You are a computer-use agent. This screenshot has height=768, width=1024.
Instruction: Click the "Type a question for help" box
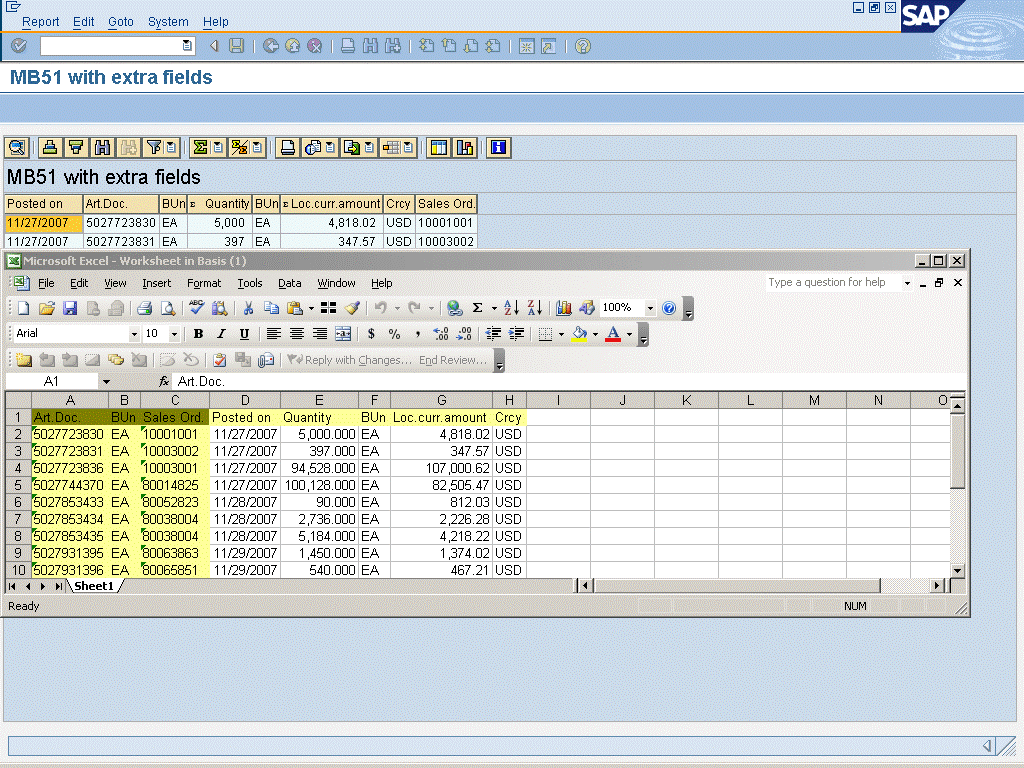pyautogui.click(x=833, y=282)
